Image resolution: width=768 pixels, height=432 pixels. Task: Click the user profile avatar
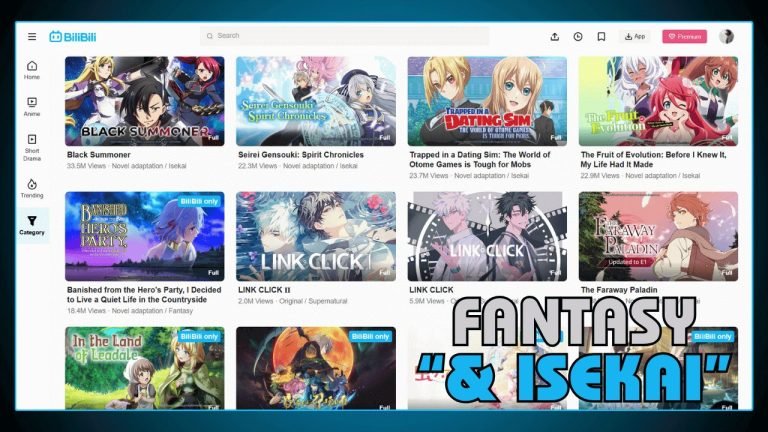[x=726, y=37]
